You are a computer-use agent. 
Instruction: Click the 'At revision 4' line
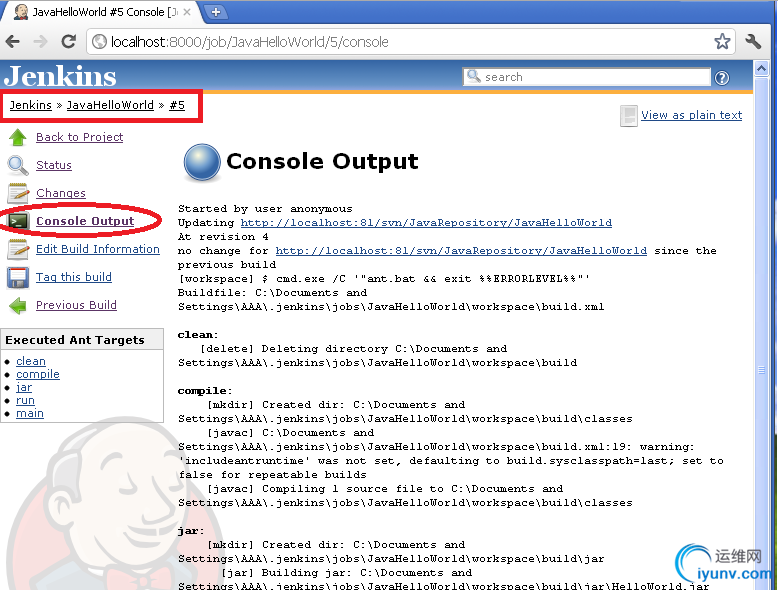tap(223, 237)
